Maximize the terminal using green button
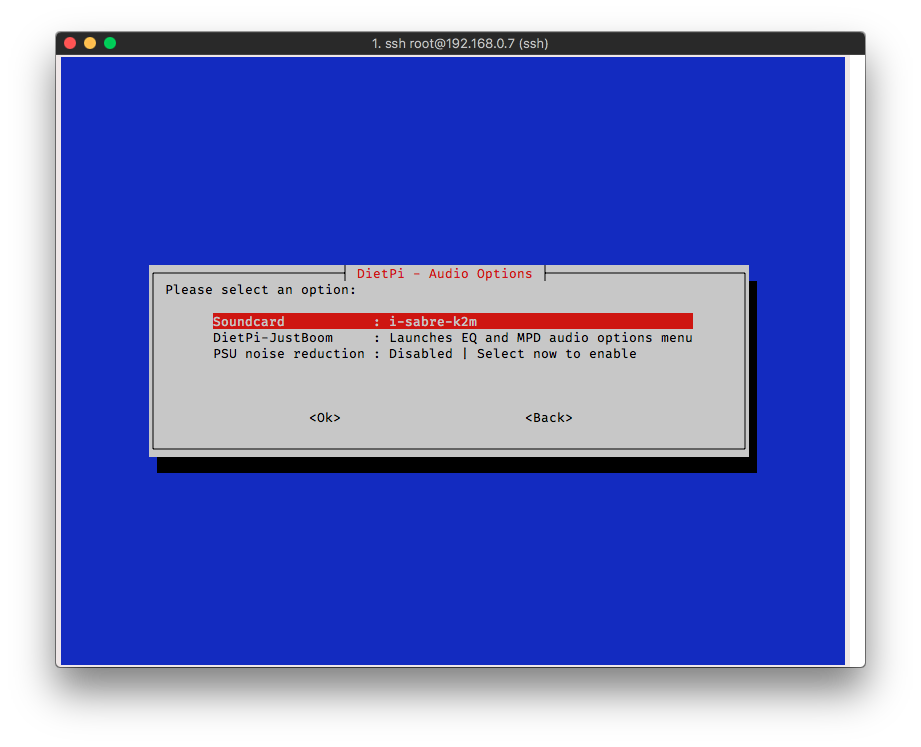 [110, 43]
